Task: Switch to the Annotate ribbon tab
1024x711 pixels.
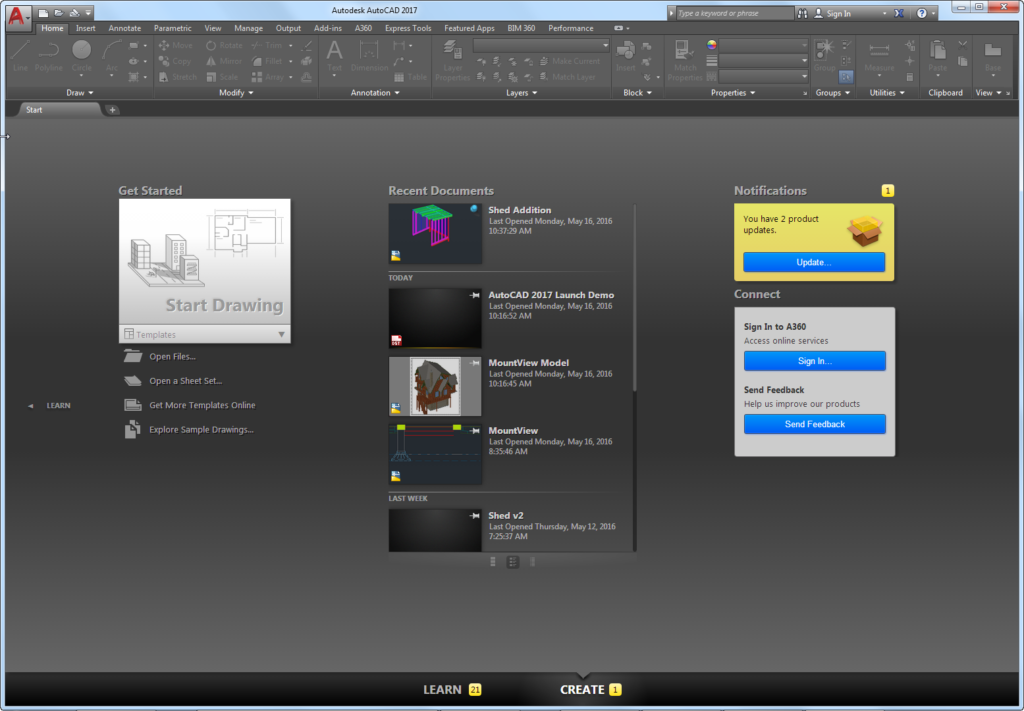Action: (x=125, y=28)
